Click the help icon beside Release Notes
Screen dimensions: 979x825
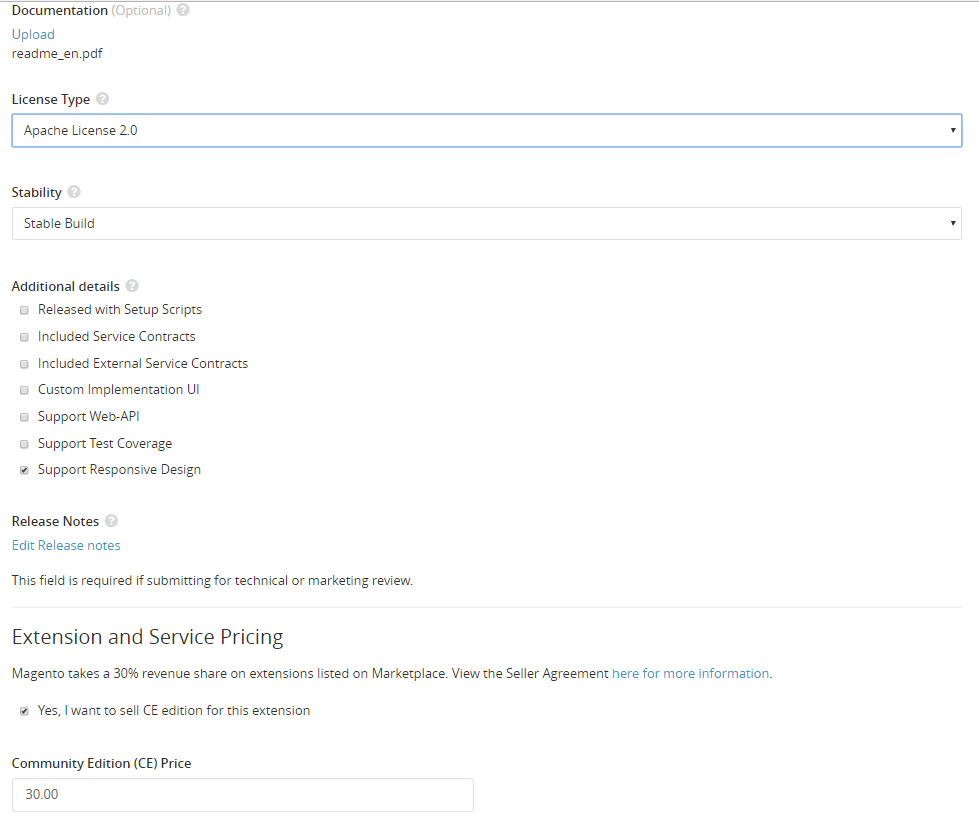tap(111, 521)
